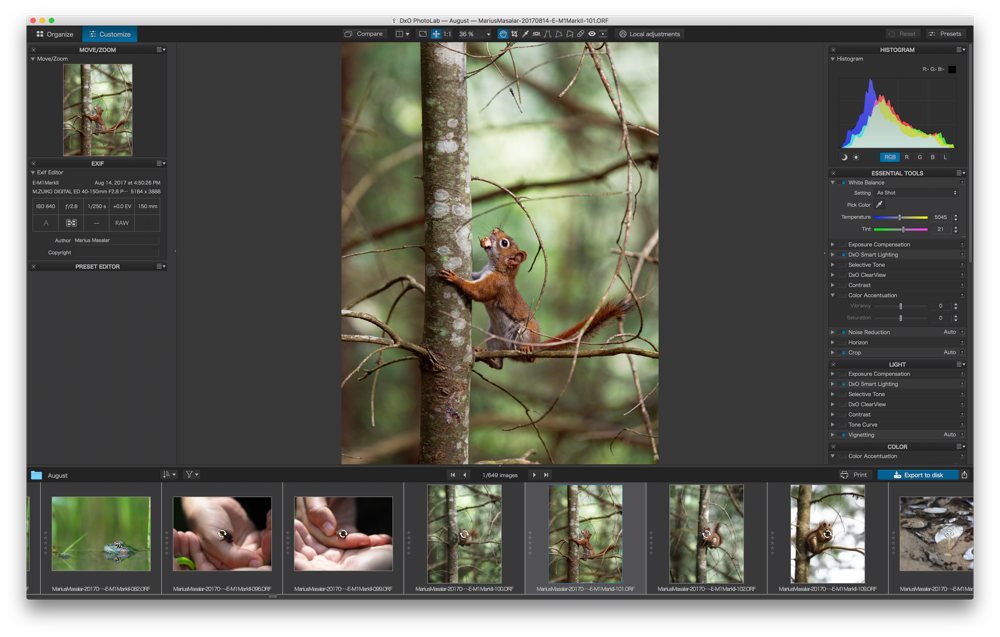The height and width of the screenshot is (637, 1000).
Task: Toggle the White Balance enable switch
Action: [x=842, y=182]
